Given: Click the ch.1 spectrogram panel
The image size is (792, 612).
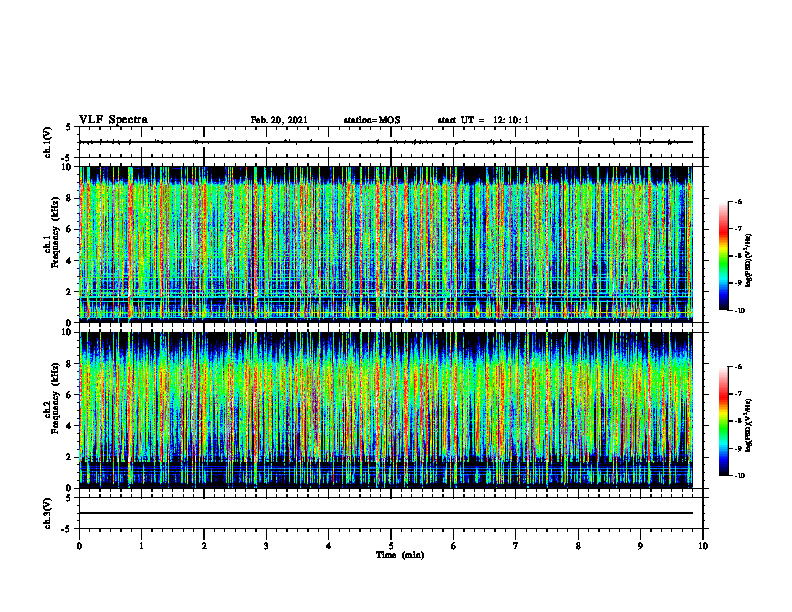Looking at the screenshot, I should pyautogui.click(x=386, y=244).
